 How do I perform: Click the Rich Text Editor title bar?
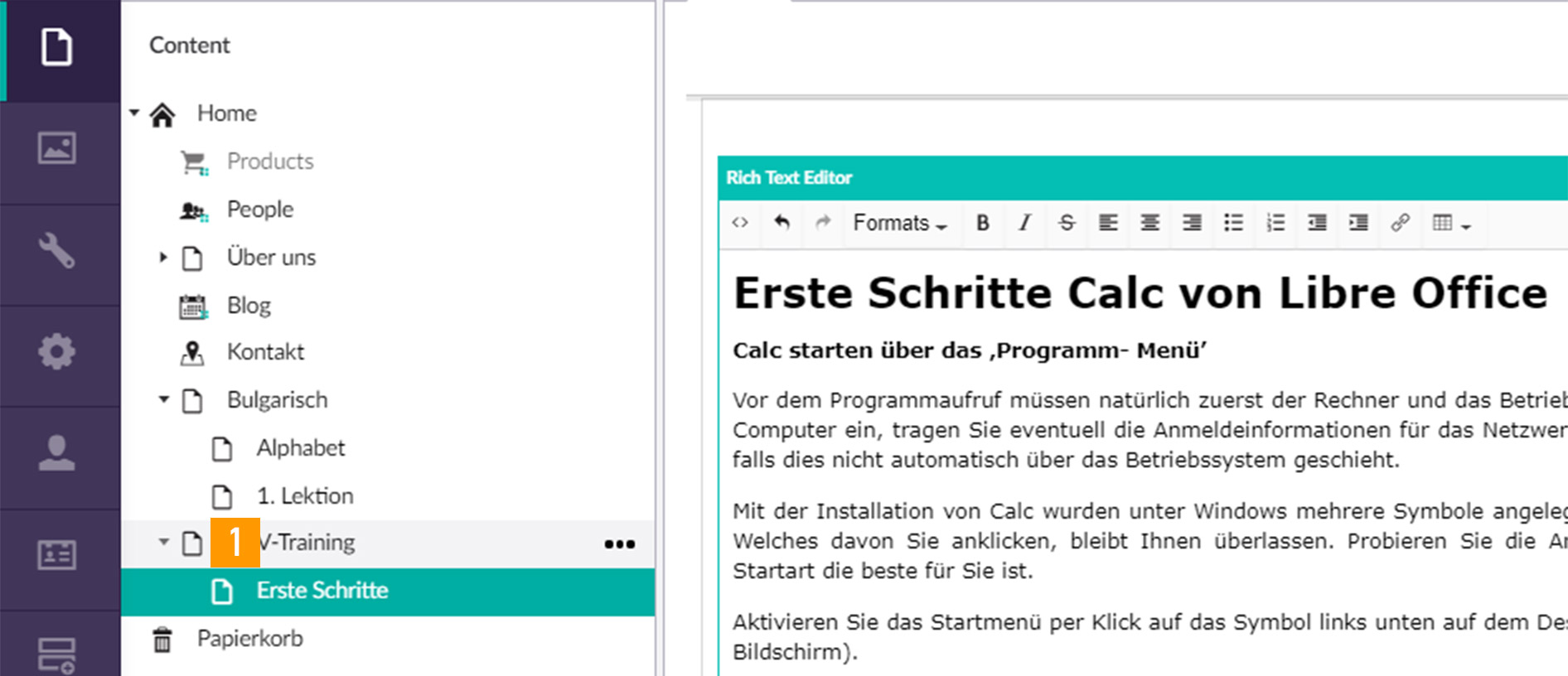[x=1143, y=177]
